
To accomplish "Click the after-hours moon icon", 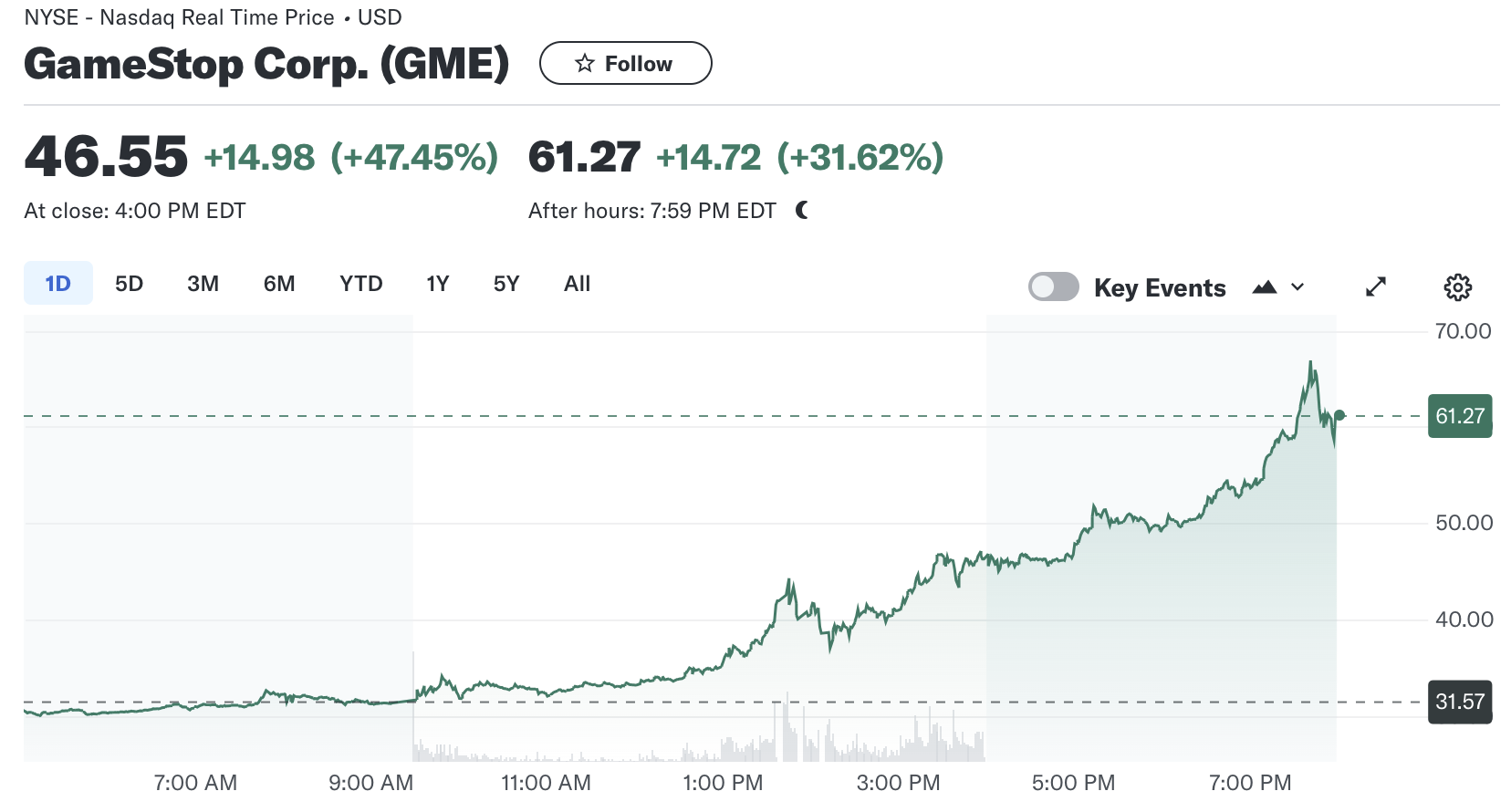I will pyautogui.click(x=802, y=211).
